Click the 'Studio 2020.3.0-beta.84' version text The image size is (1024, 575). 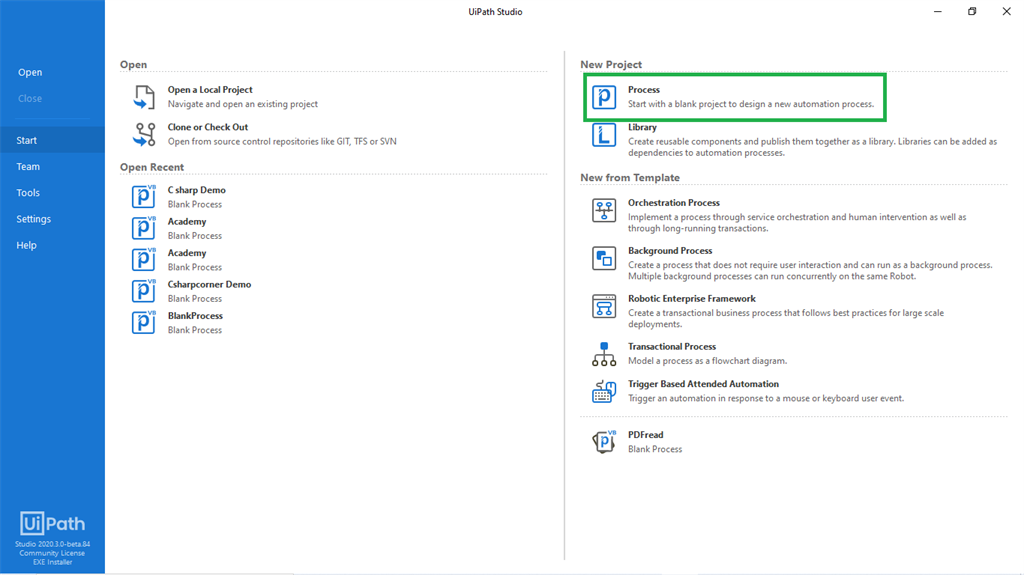pyautogui.click(x=52, y=544)
